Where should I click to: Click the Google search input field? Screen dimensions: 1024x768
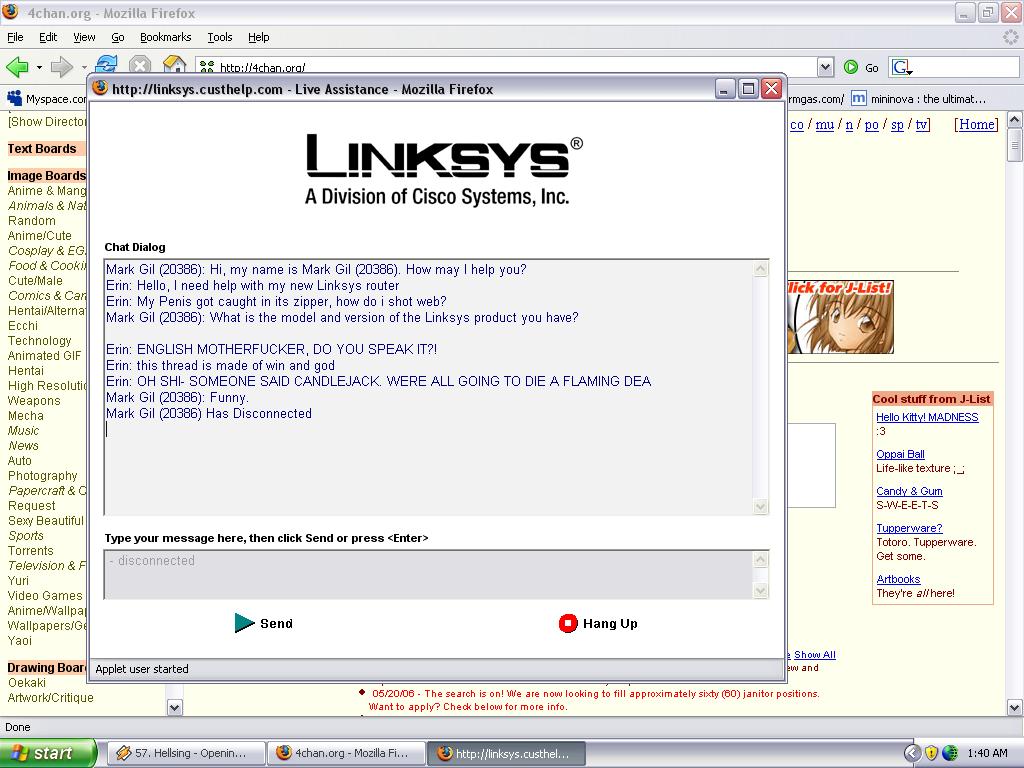click(966, 67)
